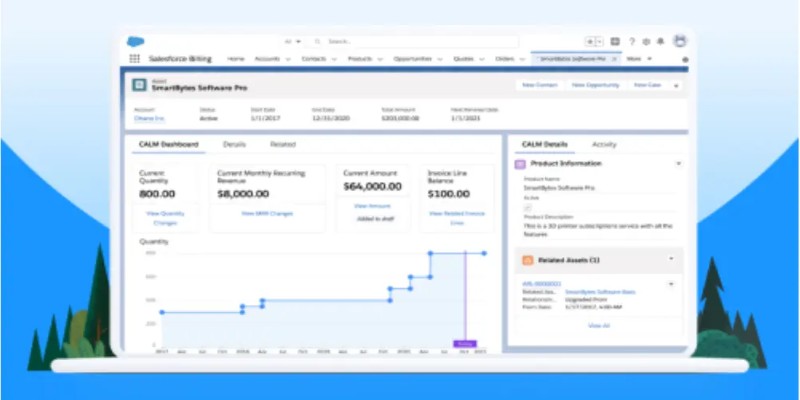Switch to the CALM Details tab
The height and width of the screenshot is (400, 800).
coord(544,144)
